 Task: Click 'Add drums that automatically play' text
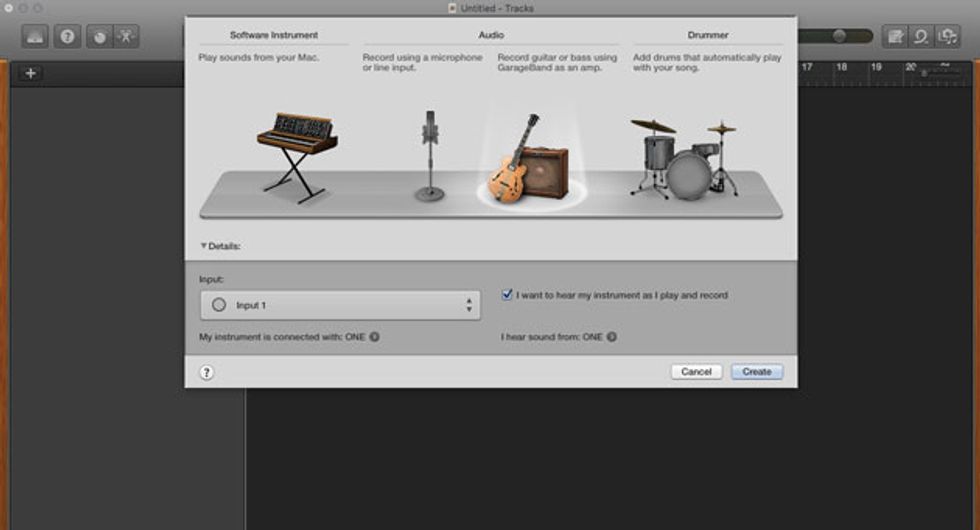[707, 62]
